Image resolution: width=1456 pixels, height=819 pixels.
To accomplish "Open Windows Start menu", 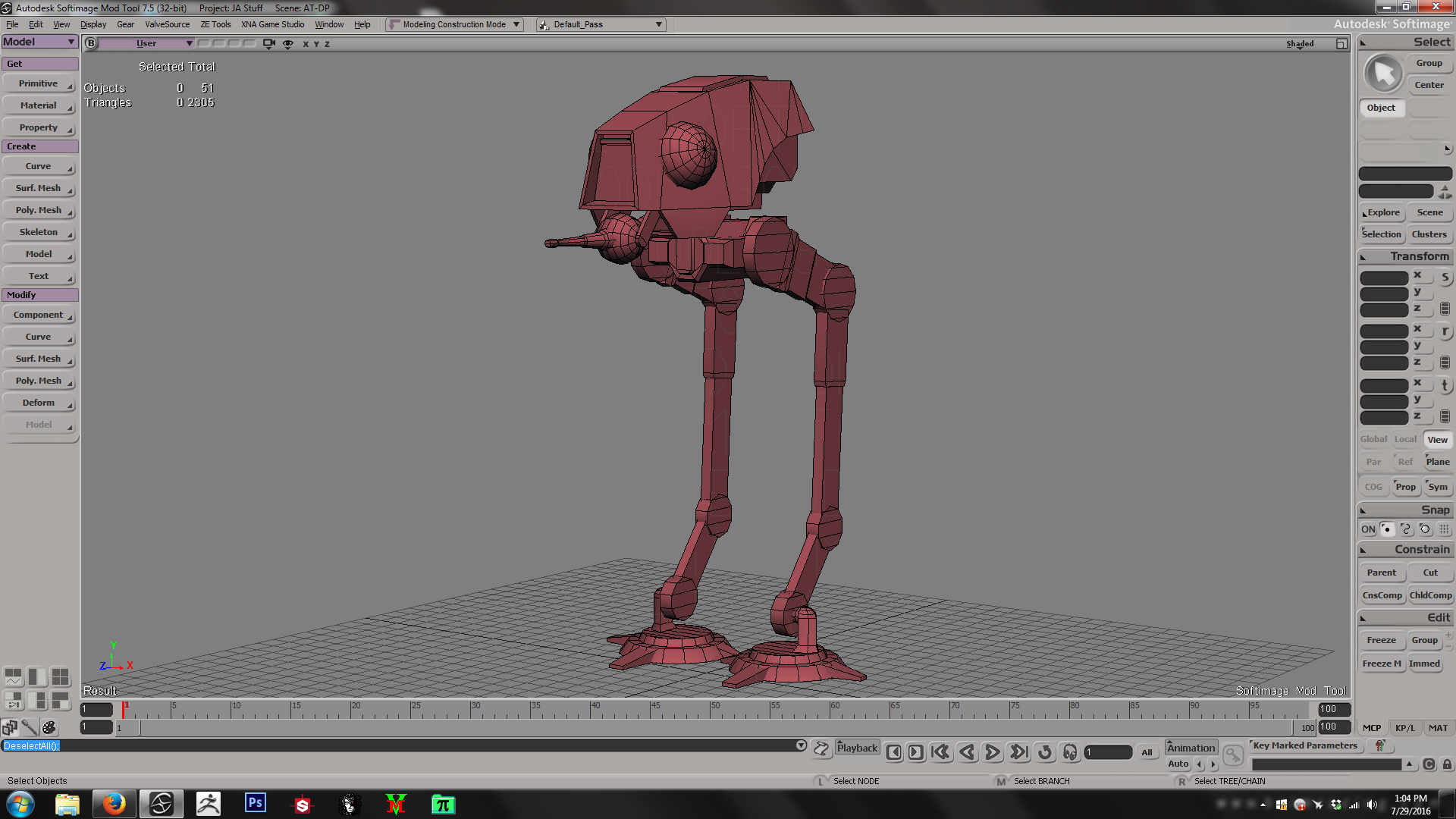I will click(x=20, y=804).
